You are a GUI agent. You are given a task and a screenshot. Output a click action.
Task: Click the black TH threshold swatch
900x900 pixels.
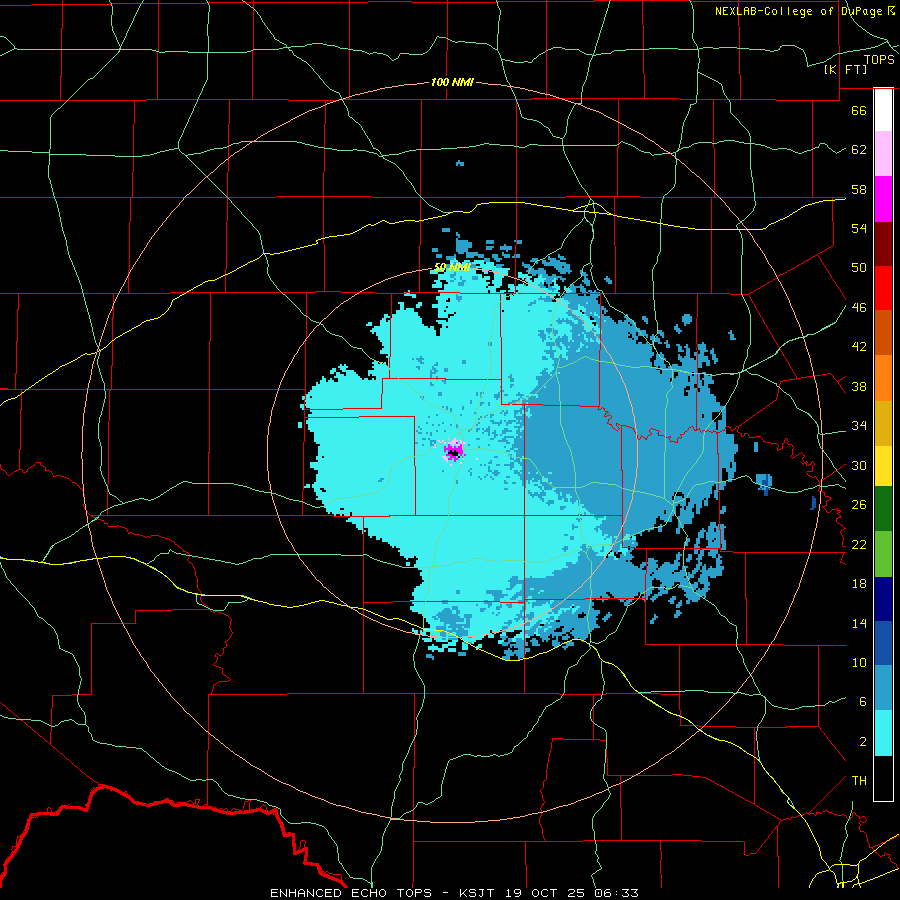point(883,778)
